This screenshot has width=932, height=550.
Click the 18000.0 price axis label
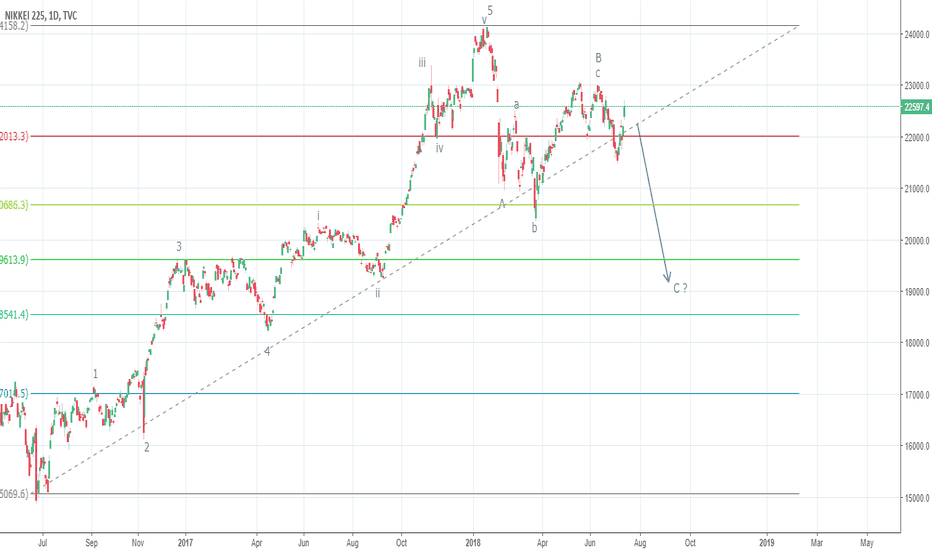click(917, 343)
